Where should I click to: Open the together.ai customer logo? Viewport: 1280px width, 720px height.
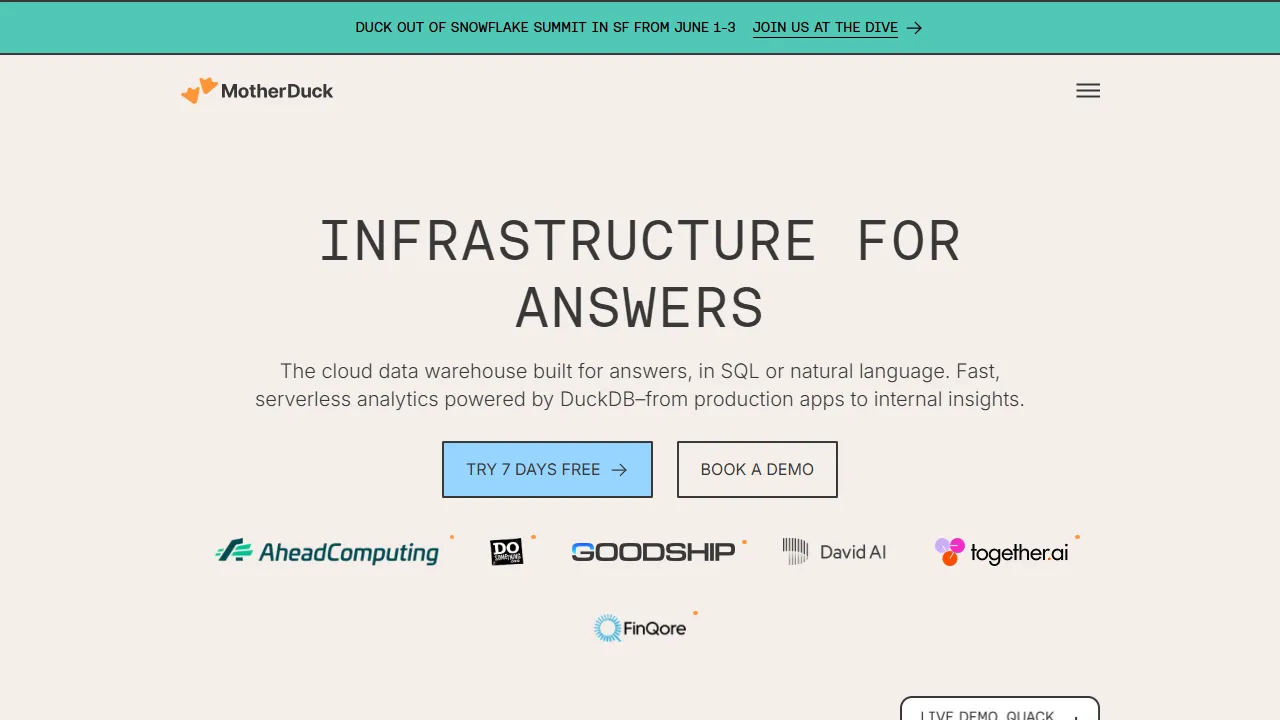pyautogui.click(x=1002, y=552)
